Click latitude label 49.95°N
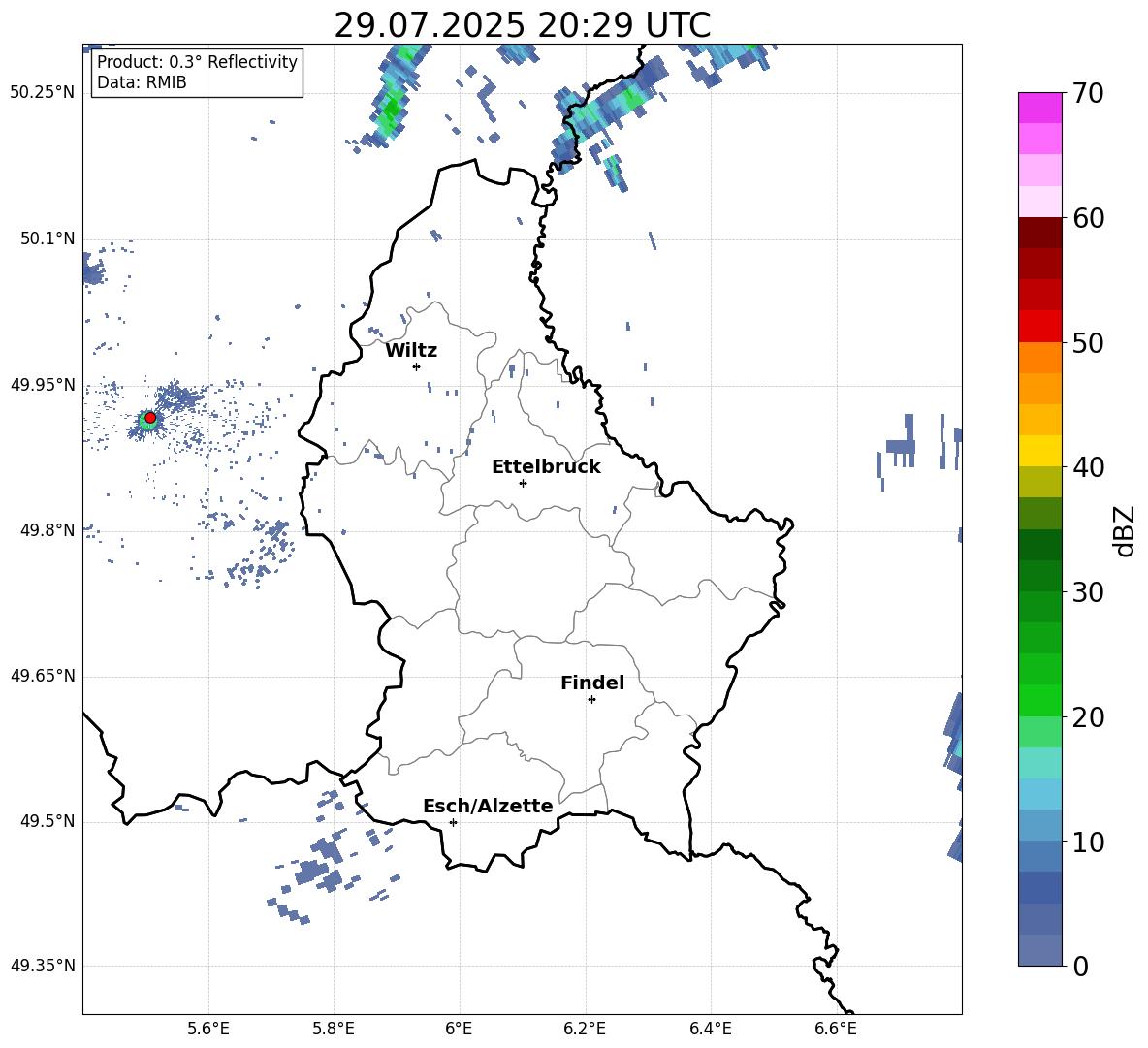The image size is (1148, 1048). (x=43, y=384)
